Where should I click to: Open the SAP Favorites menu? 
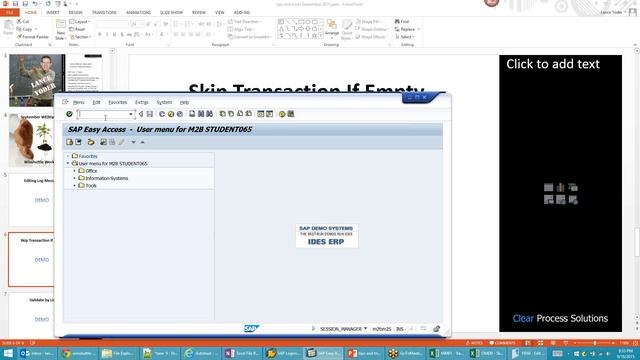pyautogui.click(x=118, y=102)
